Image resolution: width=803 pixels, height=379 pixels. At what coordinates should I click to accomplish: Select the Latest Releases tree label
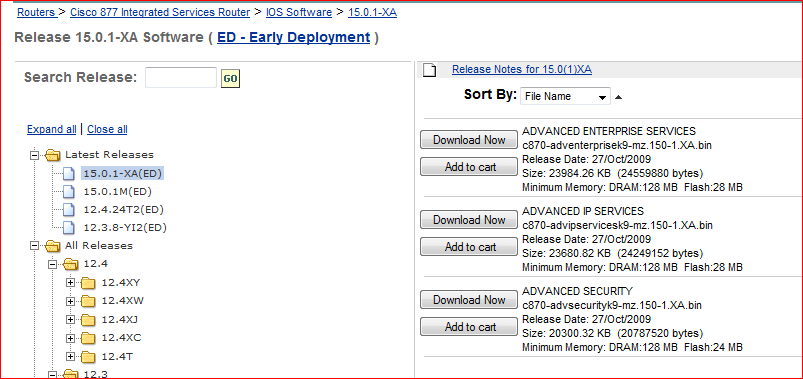click(109, 155)
